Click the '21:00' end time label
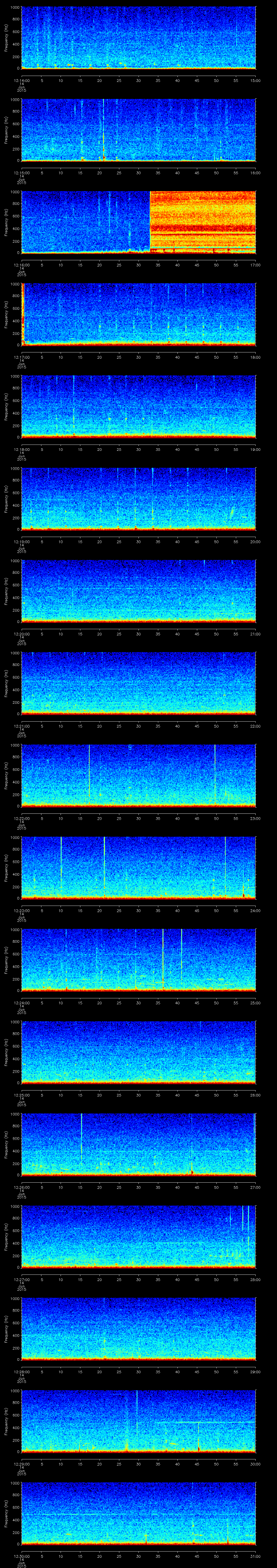Image resolution: width=277 pixels, height=1568 pixels. [256, 634]
